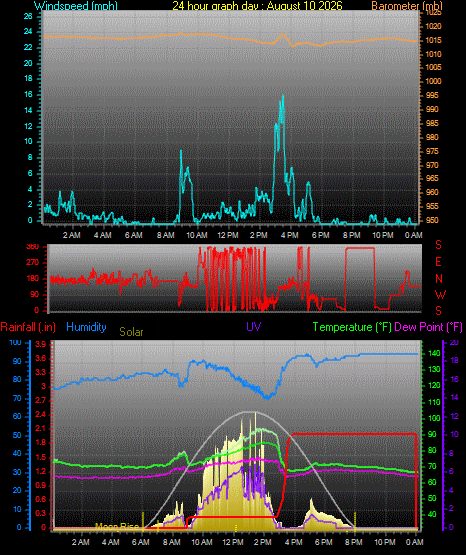The image size is (466, 555).
Task: Click the magenta "Dew Point (°F)" legend label
Action: coord(428,327)
